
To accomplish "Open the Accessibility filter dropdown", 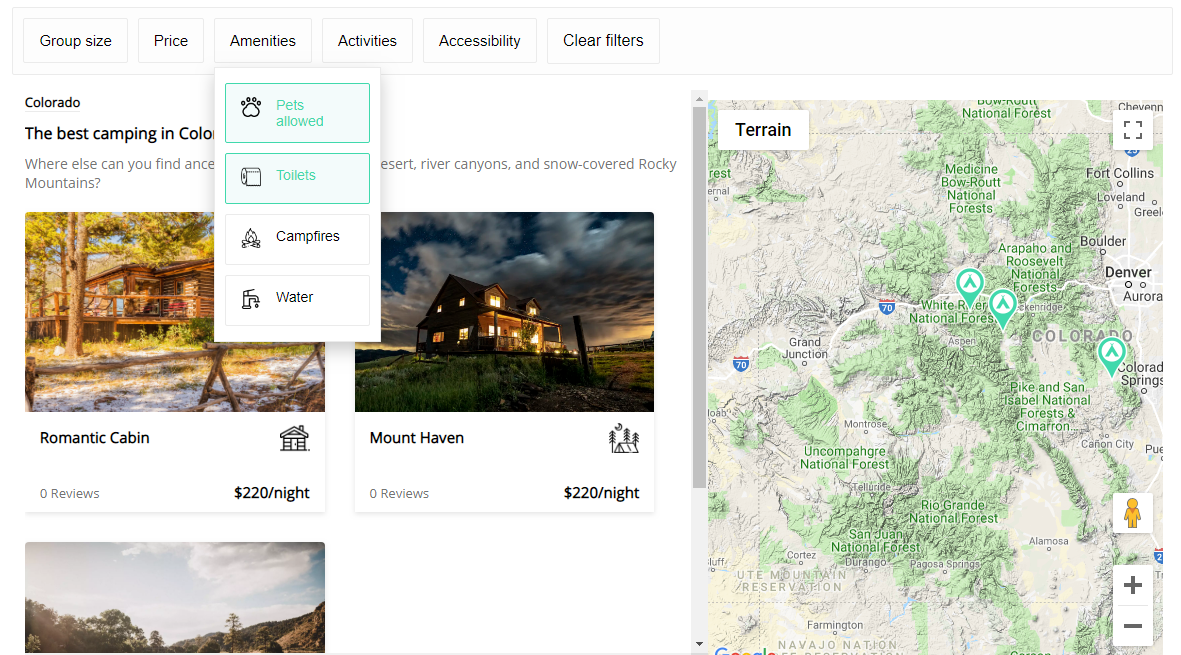I will (480, 41).
